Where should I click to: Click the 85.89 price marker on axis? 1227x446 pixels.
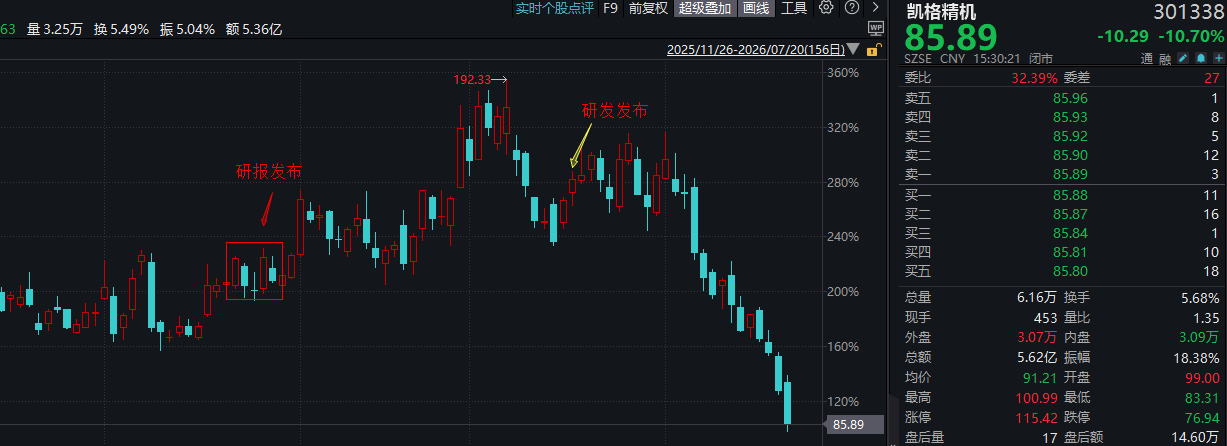(x=853, y=425)
